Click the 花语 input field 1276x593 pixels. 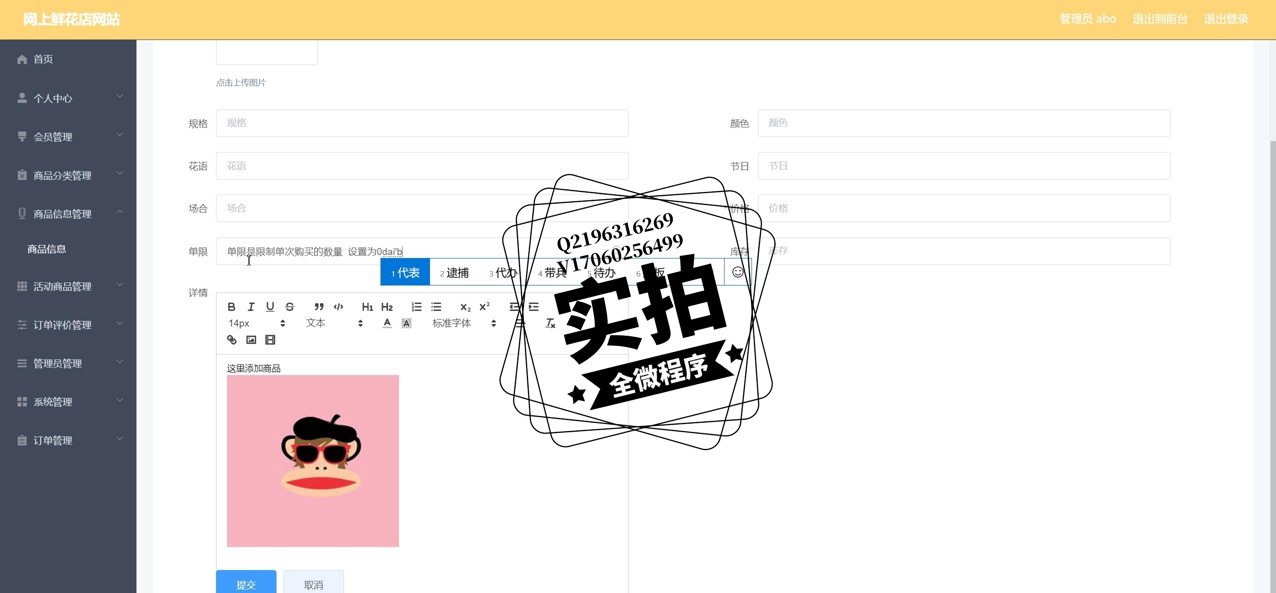tap(422, 166)
